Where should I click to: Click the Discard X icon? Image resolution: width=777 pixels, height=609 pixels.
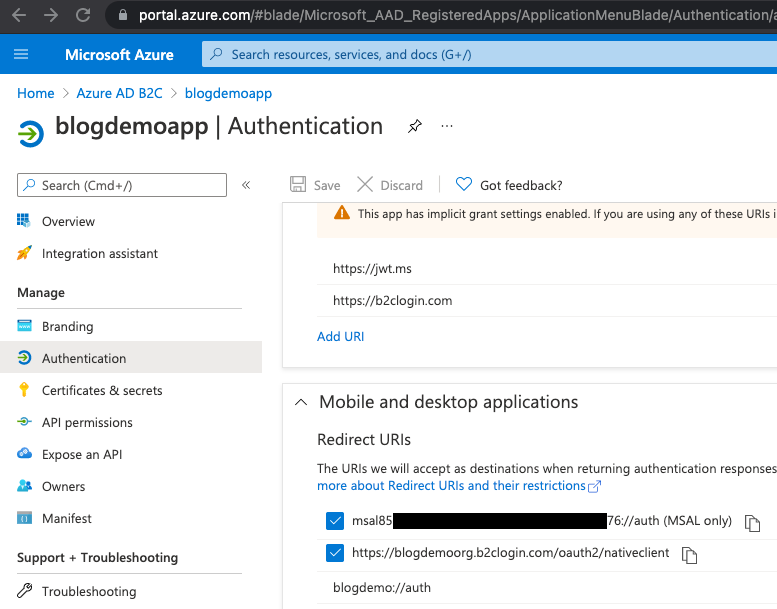pos(365,184)
